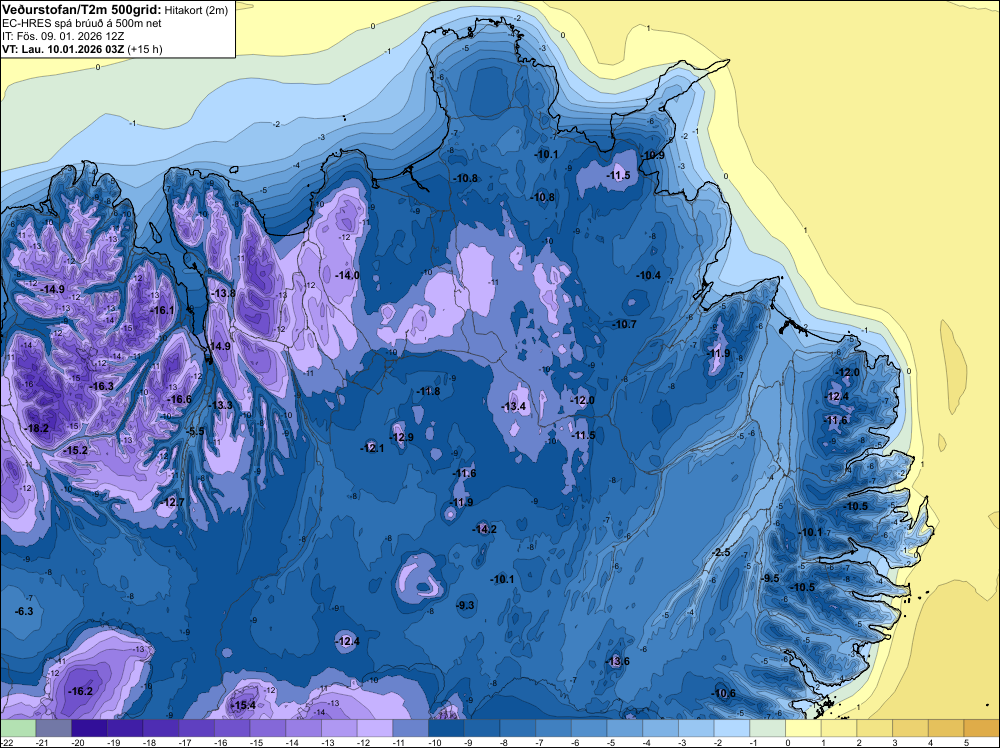The width and height of the screenshot is (1000, 748).
Task: Click 'EC-HRES spá brúuð á 500m net'
Action: tap(82, 23)
